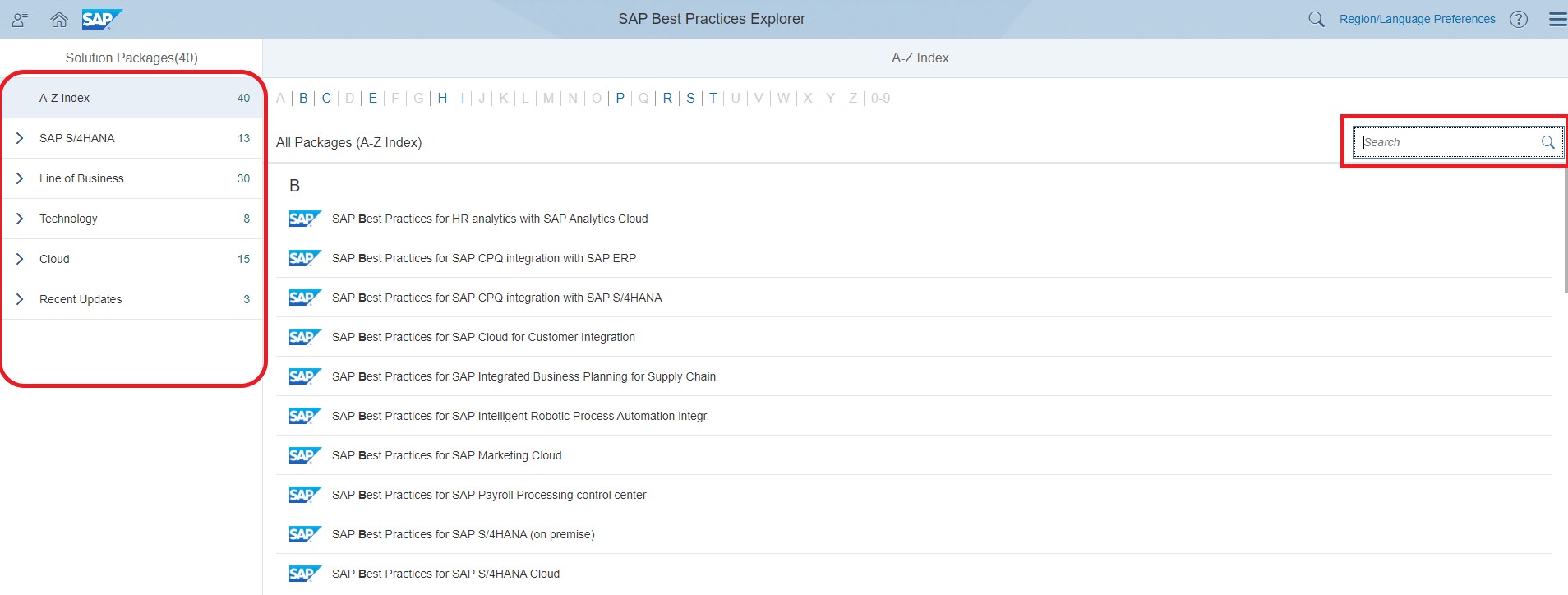
Task: Open help question mark icon
Action: point(1518,19)
